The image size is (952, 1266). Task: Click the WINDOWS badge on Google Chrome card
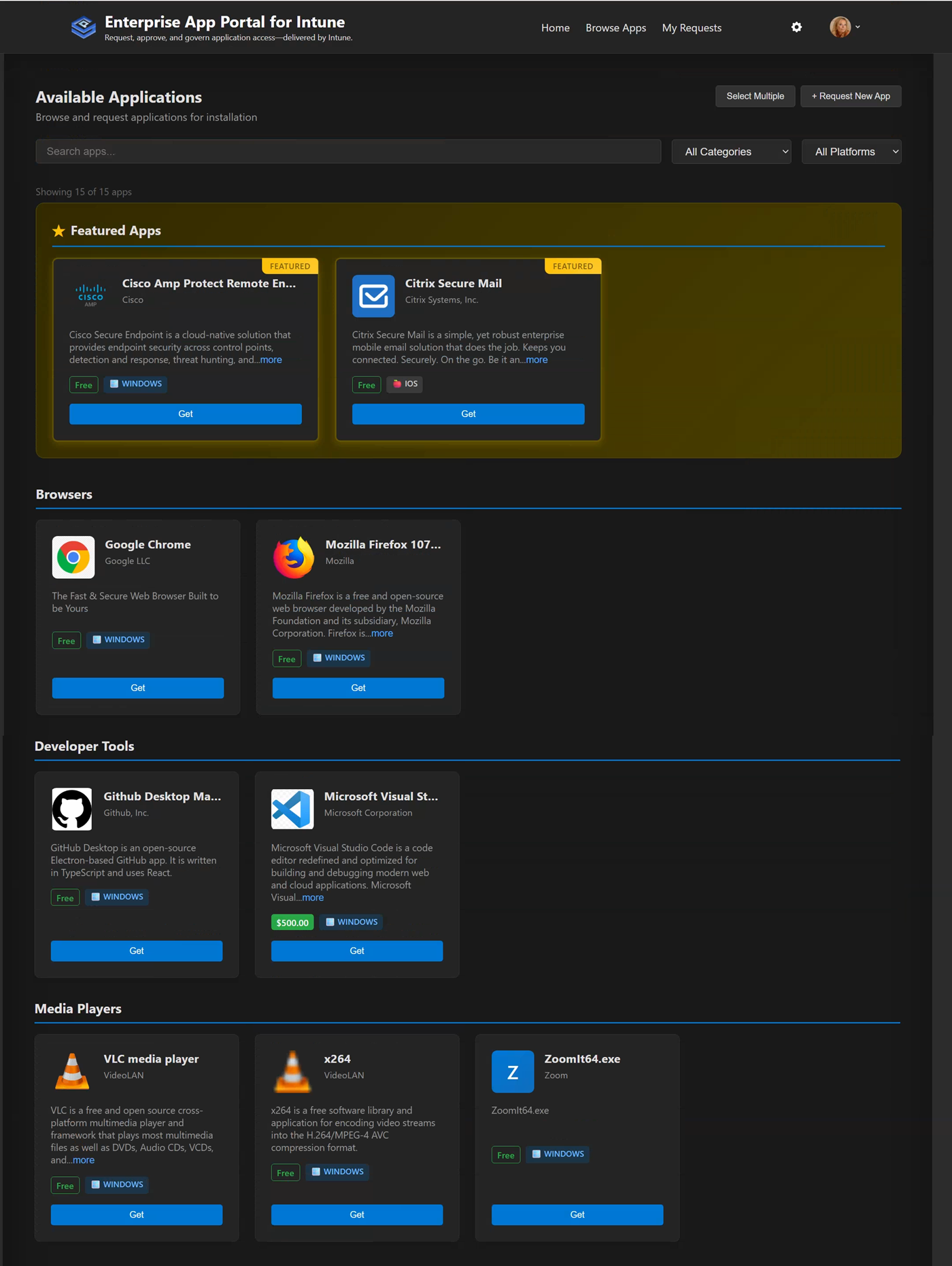tap(118, 639)
